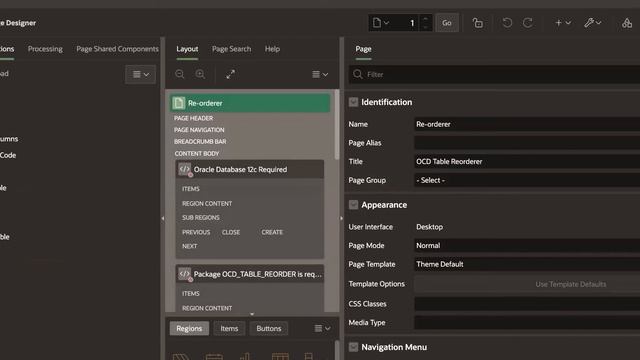
Task: Select the Regions gallery tab
Action: [189, 328]
